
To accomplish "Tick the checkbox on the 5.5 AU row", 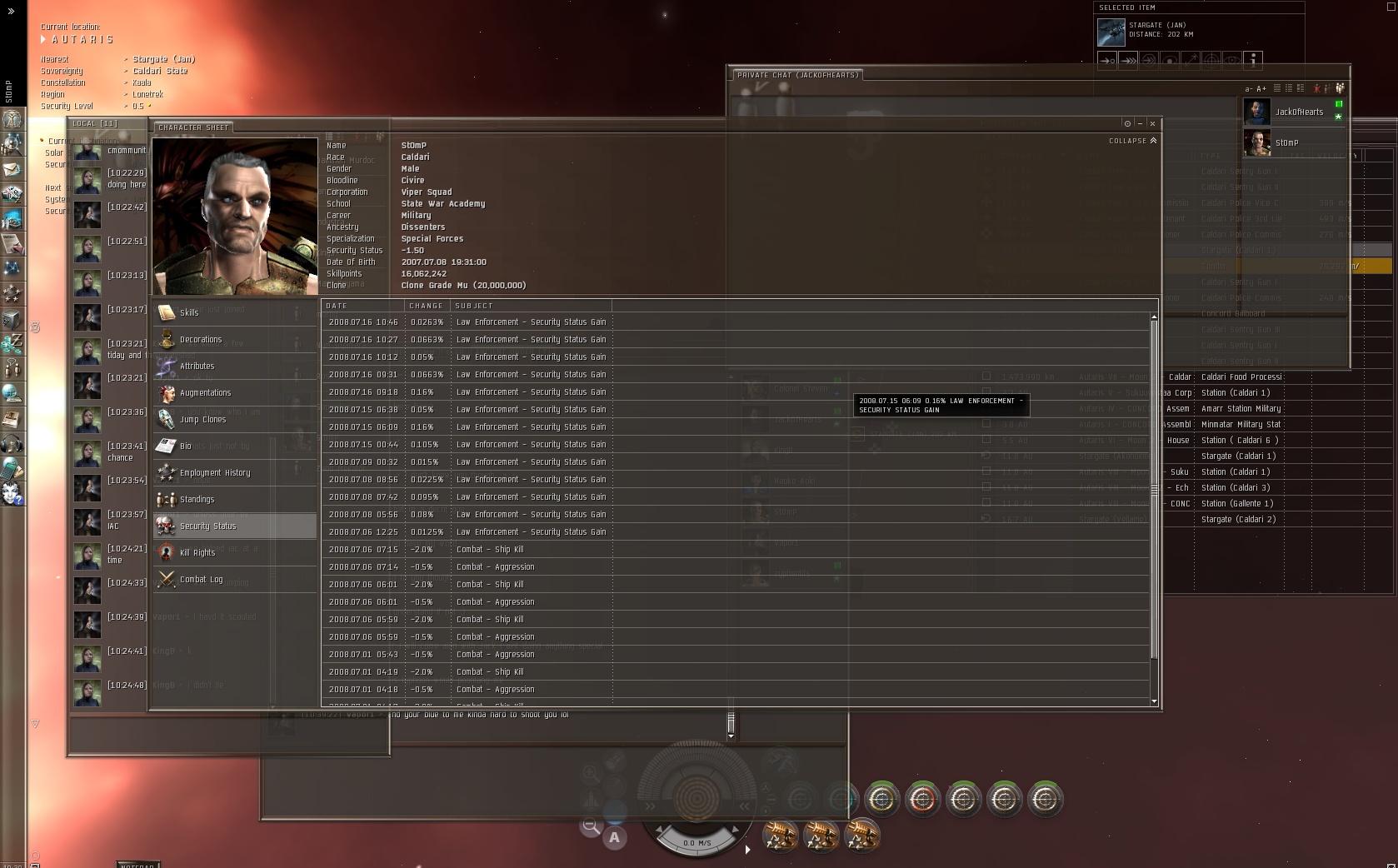I will point(986,440).
